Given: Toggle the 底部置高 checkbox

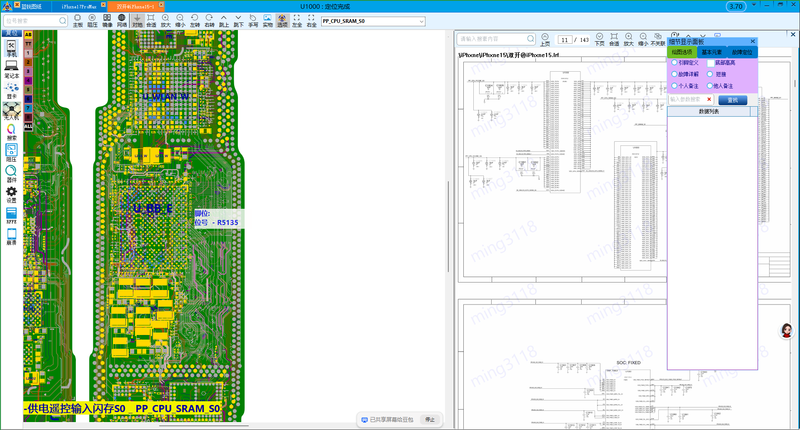Looking at the screenshot, I should [711, 62].
